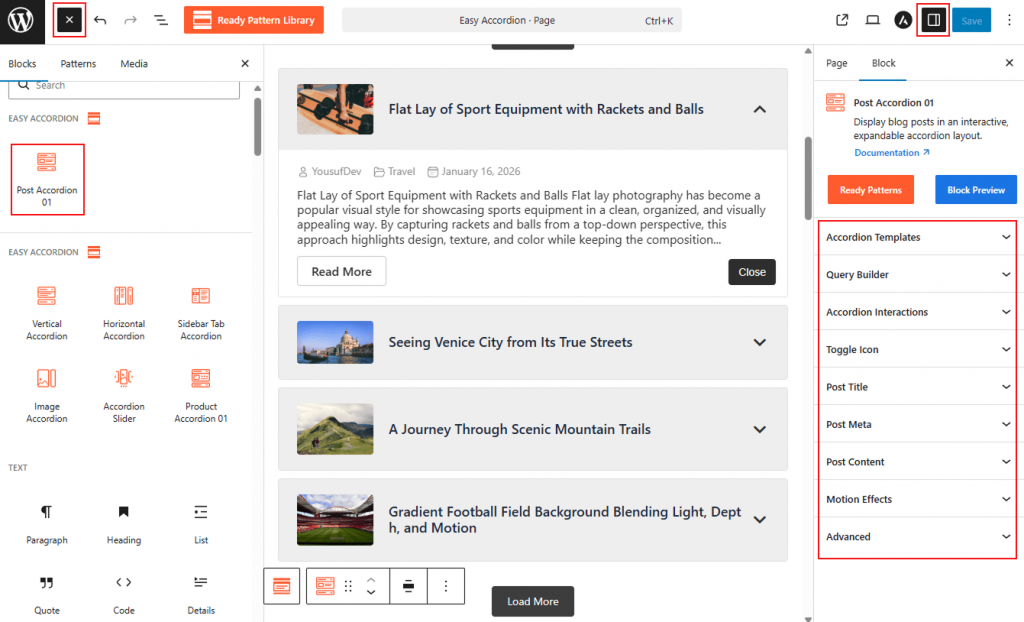This screenshot has width=1024, height=622.
Task: Click the Undo arrow icon
Action: [x=100, y=20]
